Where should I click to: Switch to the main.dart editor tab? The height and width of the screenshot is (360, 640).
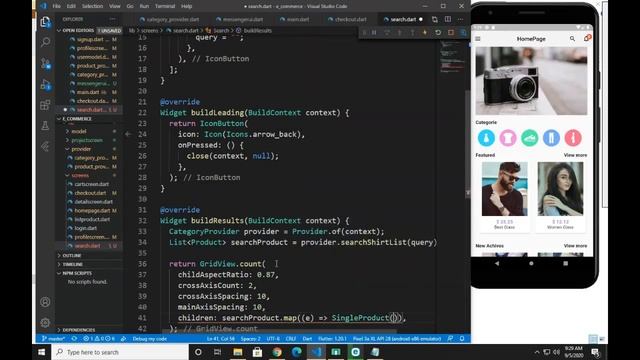(295, 19)
